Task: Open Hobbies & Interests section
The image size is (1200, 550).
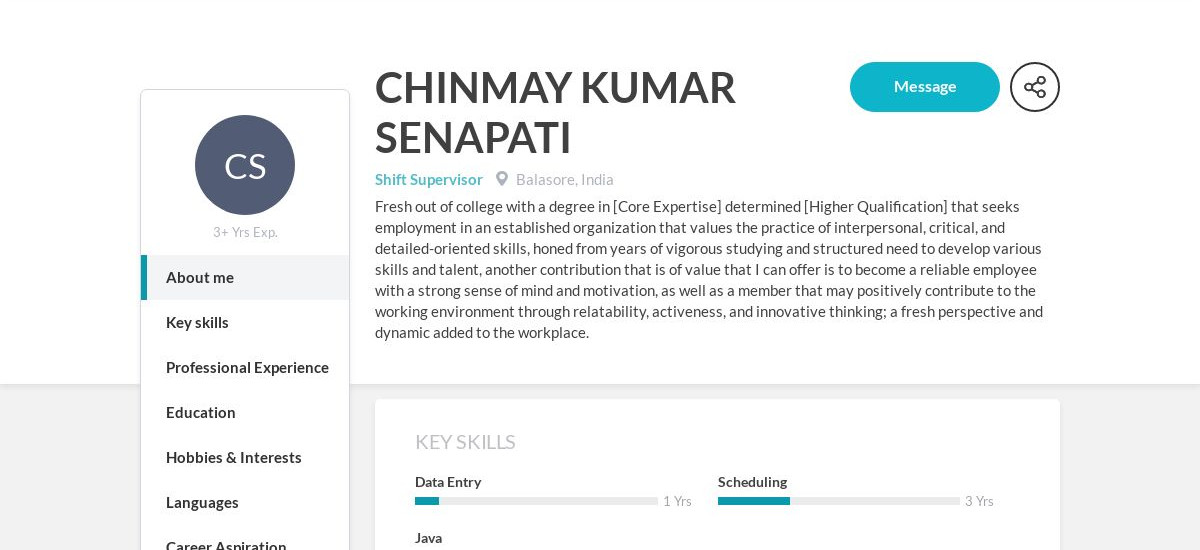Action: [x=245, y=457]
